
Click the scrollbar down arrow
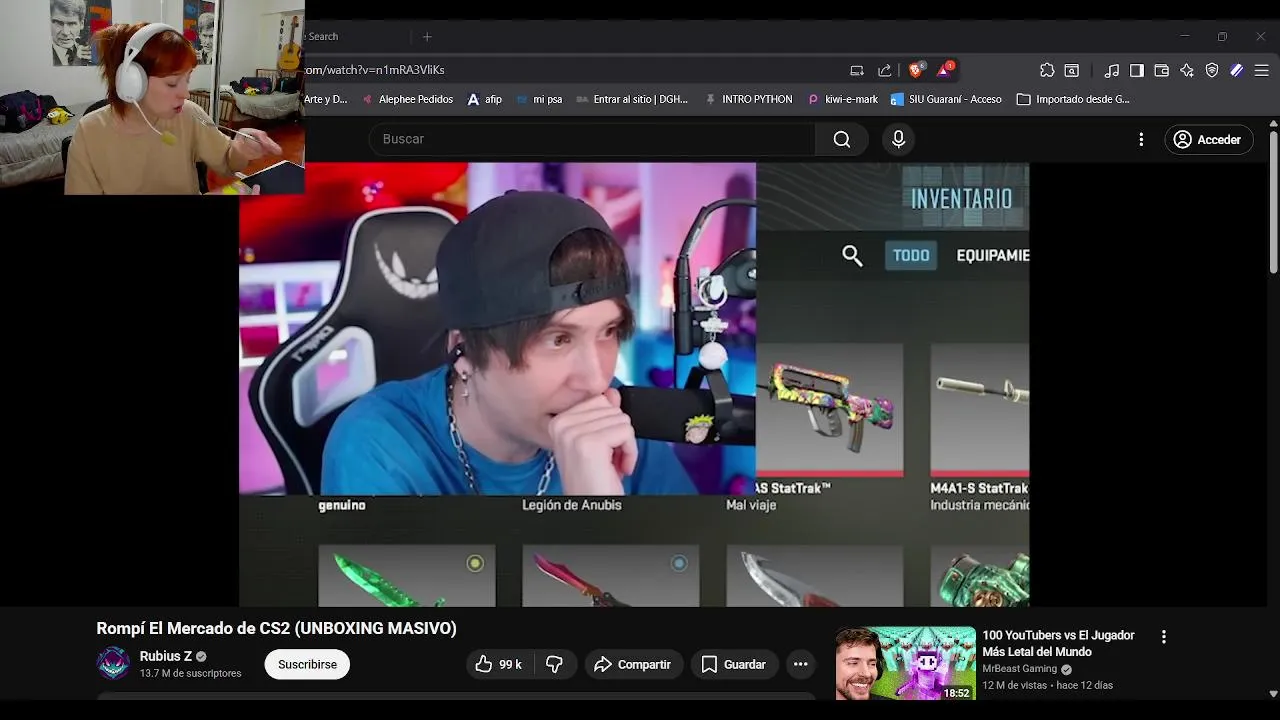[x=1273, y=693]
